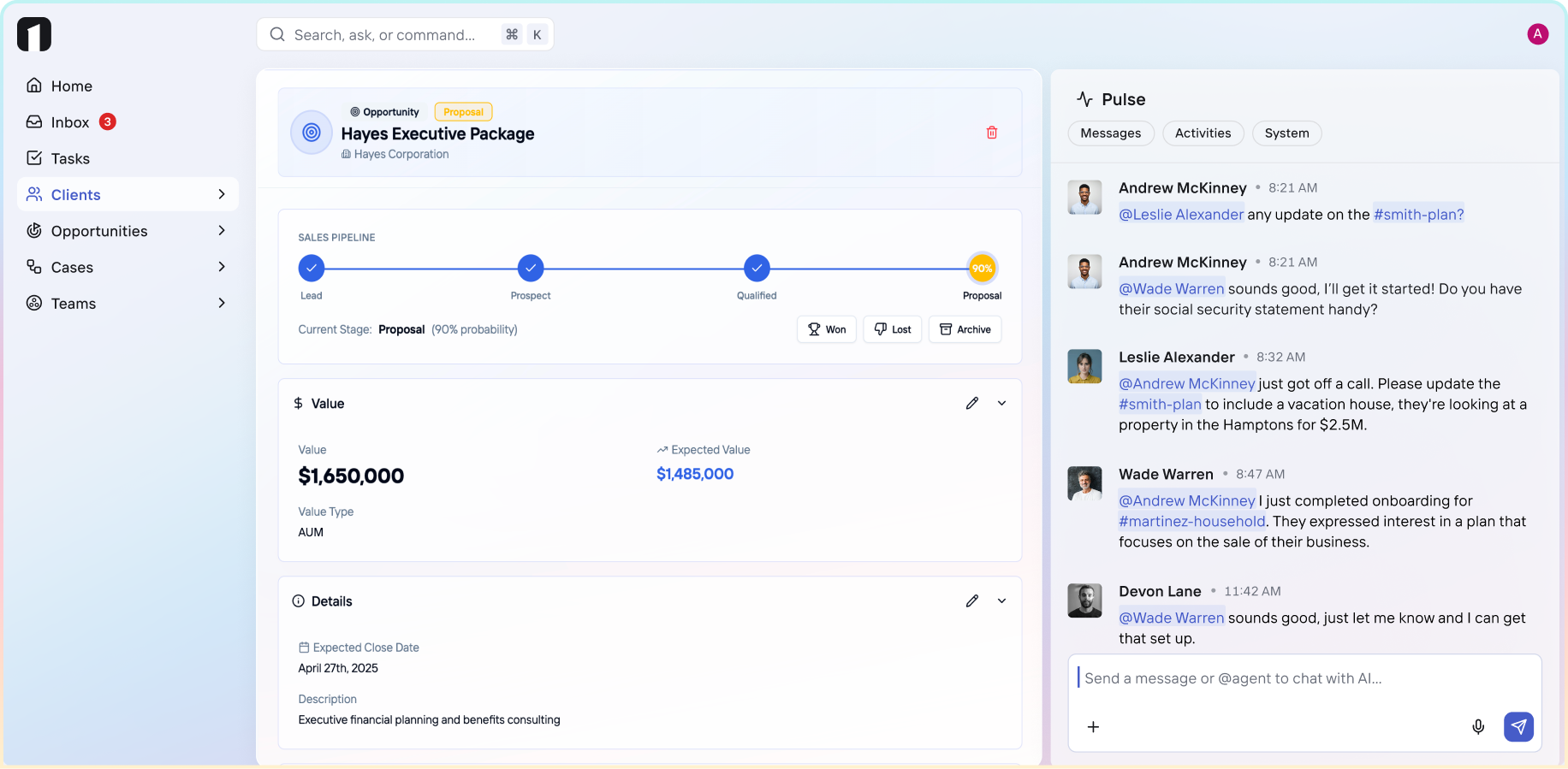Viewport: 1568px width, 769px height.
Task: Delete opportunity with red trash icon
Action: [x=992, y=133]
